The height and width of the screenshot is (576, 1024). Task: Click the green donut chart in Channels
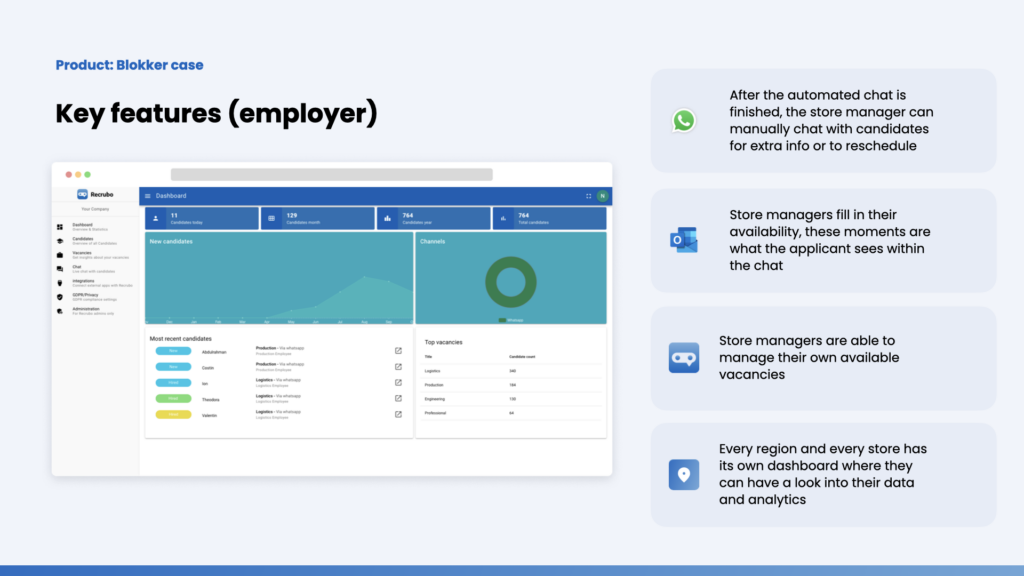tap(511, 282)
